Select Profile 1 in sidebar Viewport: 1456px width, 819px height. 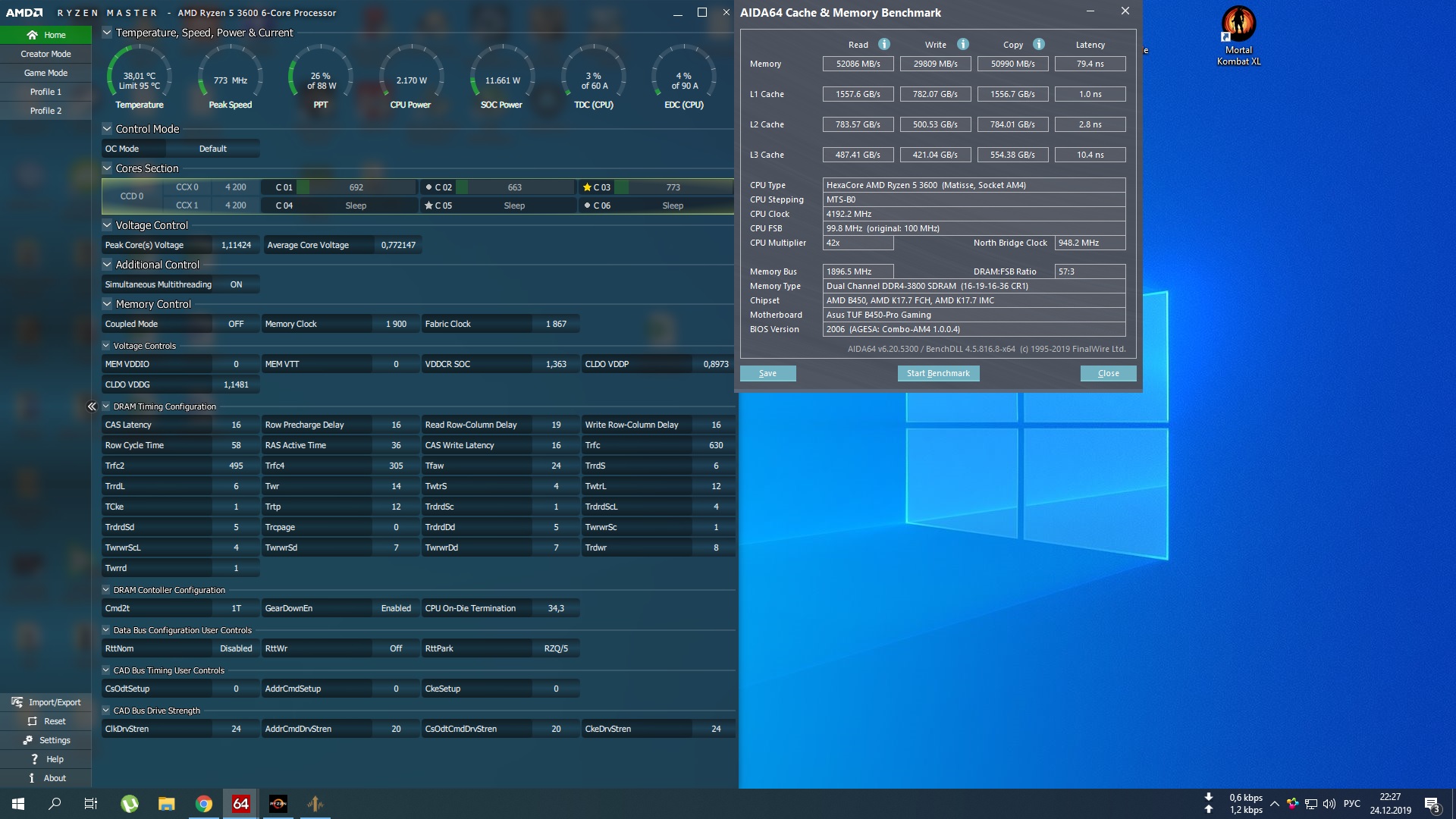point(45,92)
